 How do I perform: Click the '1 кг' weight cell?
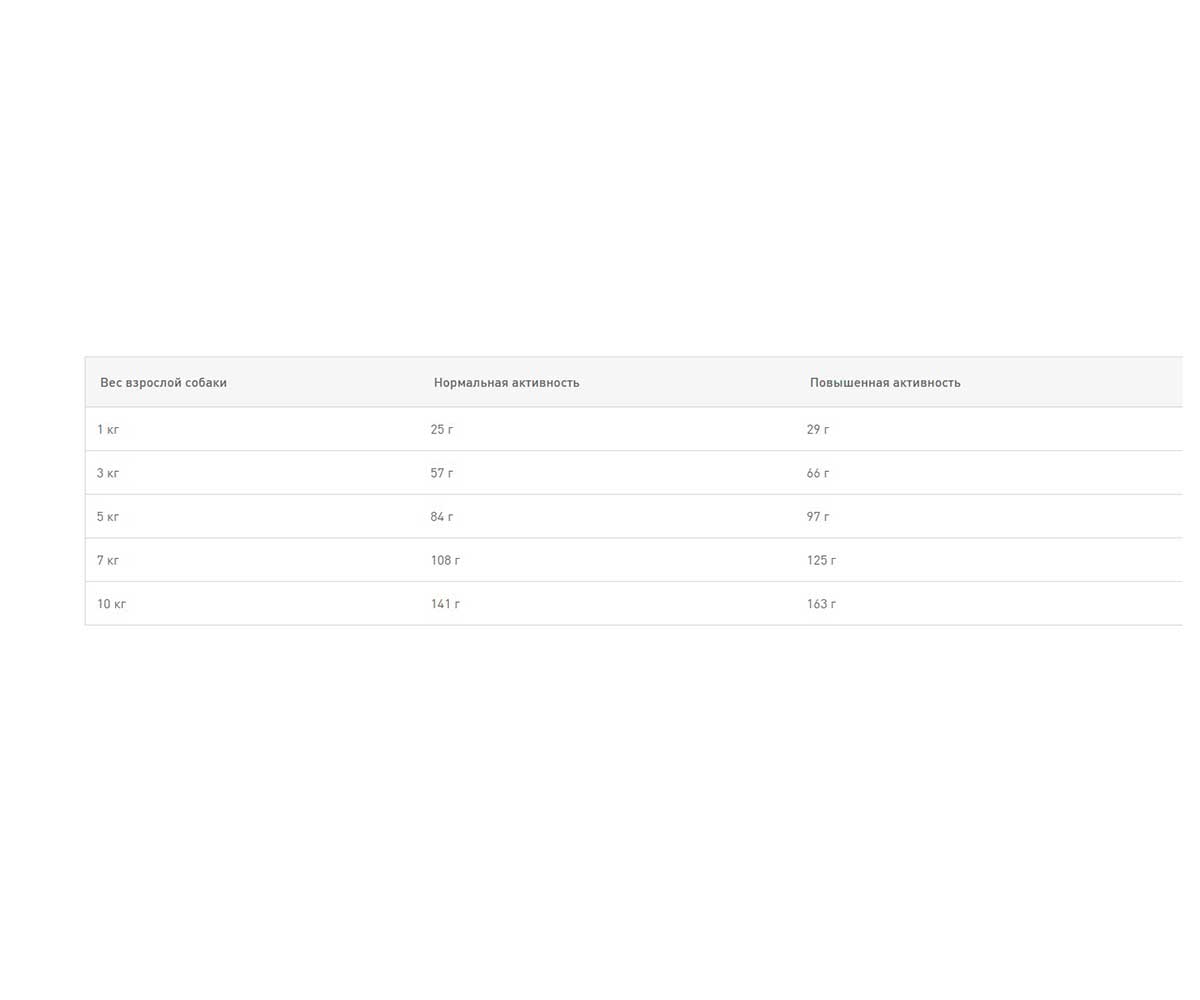[108, 430]
